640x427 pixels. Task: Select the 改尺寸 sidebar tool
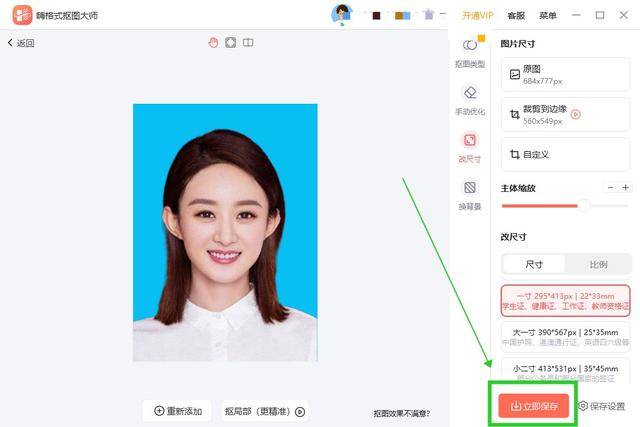470,148
